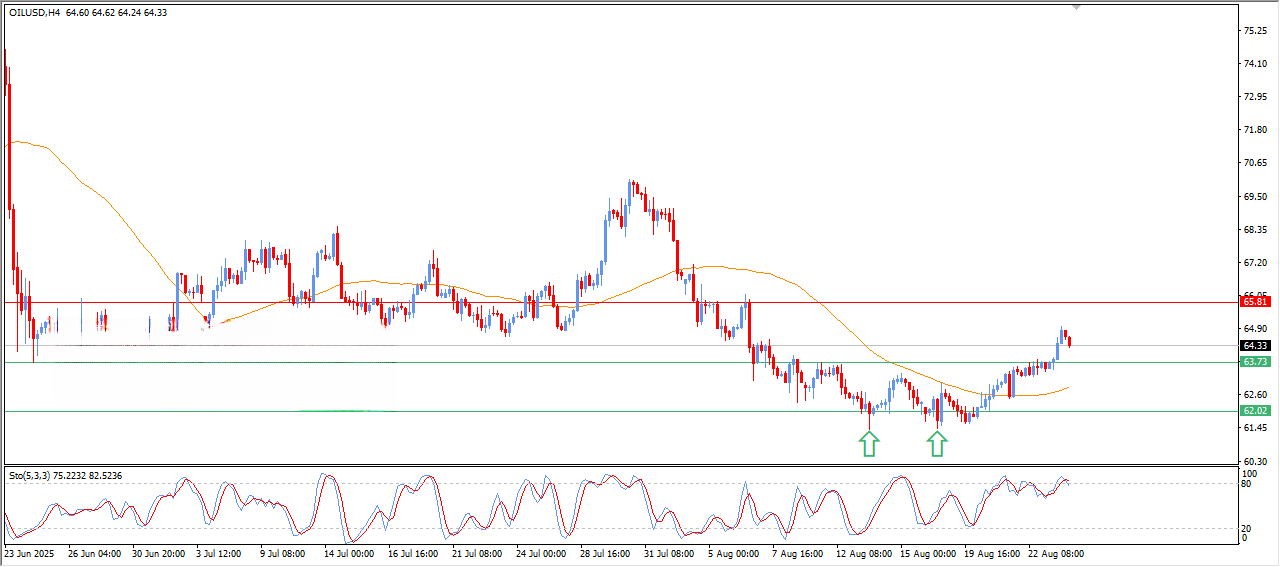
Task: Click the 7 Aug 16:00 date label
Action: click(796, 553)
